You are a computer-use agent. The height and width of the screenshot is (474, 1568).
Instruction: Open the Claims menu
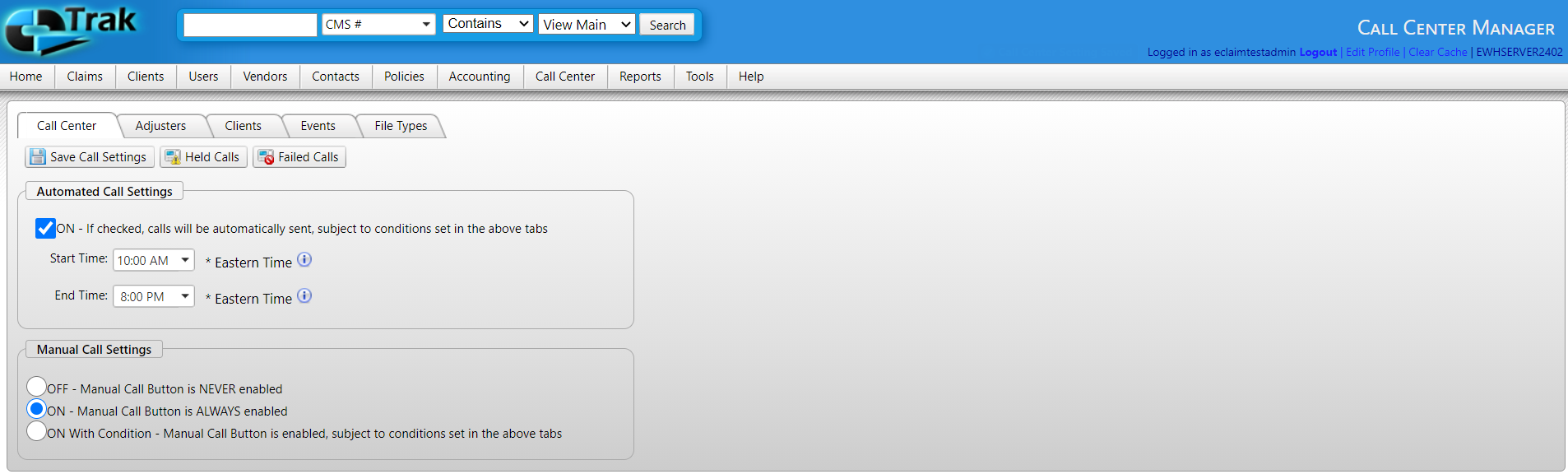pos(85,77)
